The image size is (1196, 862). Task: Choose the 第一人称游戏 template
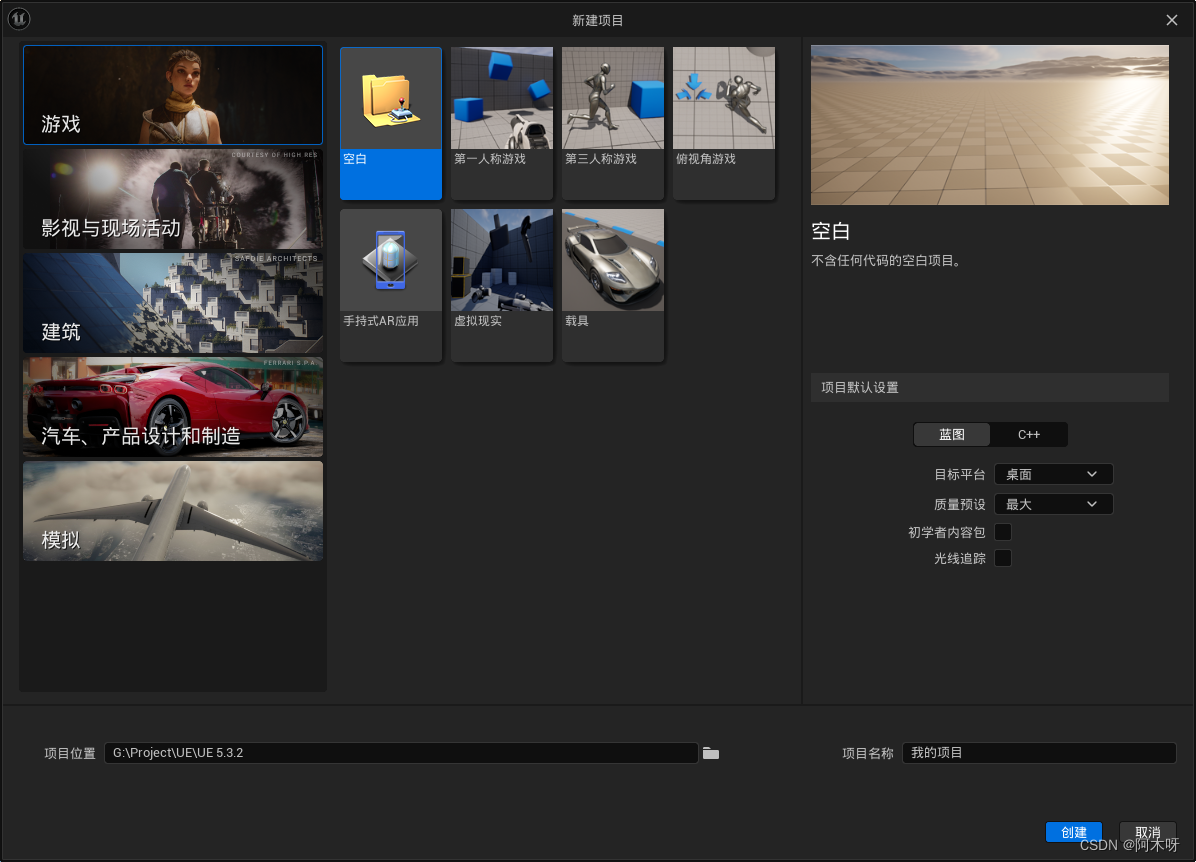[x=502, y=124]
